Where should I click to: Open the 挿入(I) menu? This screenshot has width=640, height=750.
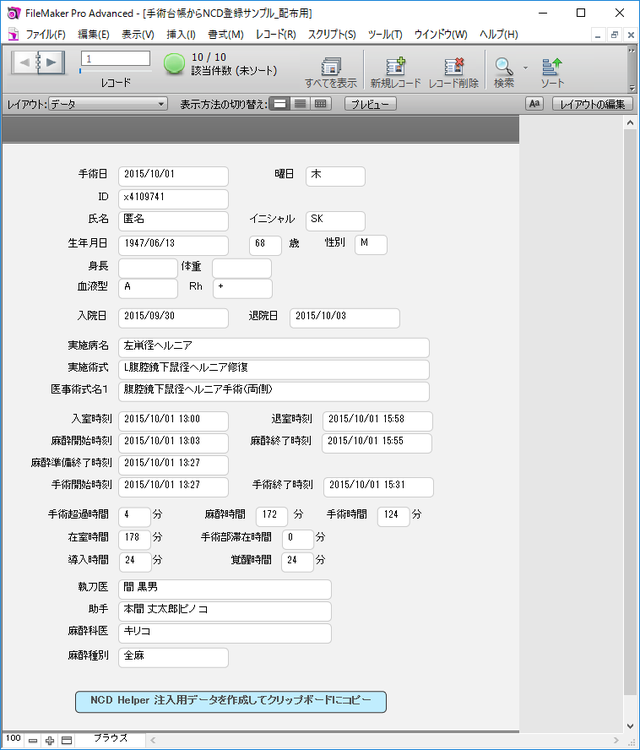tap(181, 34)
